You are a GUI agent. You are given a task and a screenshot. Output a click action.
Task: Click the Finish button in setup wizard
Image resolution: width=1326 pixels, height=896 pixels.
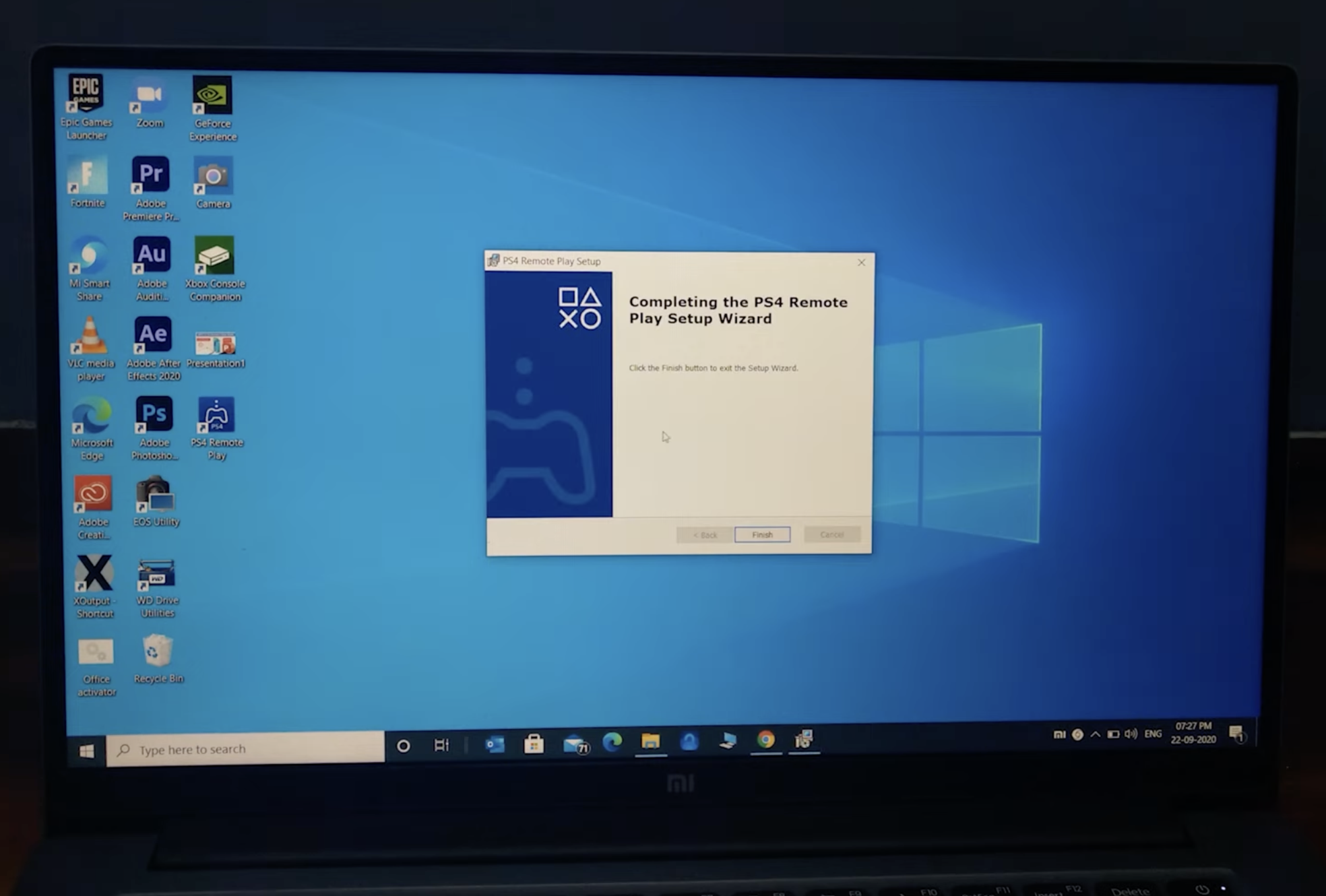click(x=762, y=534)
